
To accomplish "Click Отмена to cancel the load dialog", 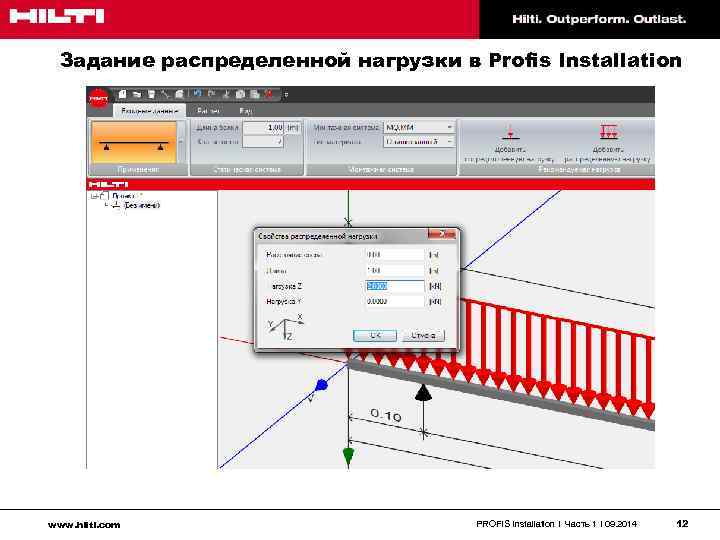I will [423, 336].
